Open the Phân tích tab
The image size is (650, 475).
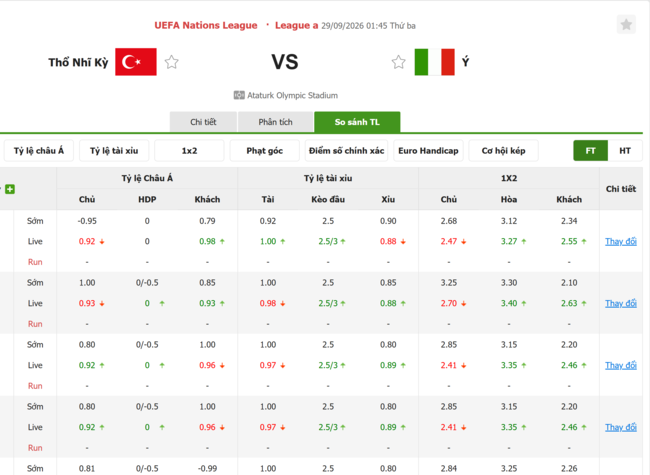click(x=275, y=122)
